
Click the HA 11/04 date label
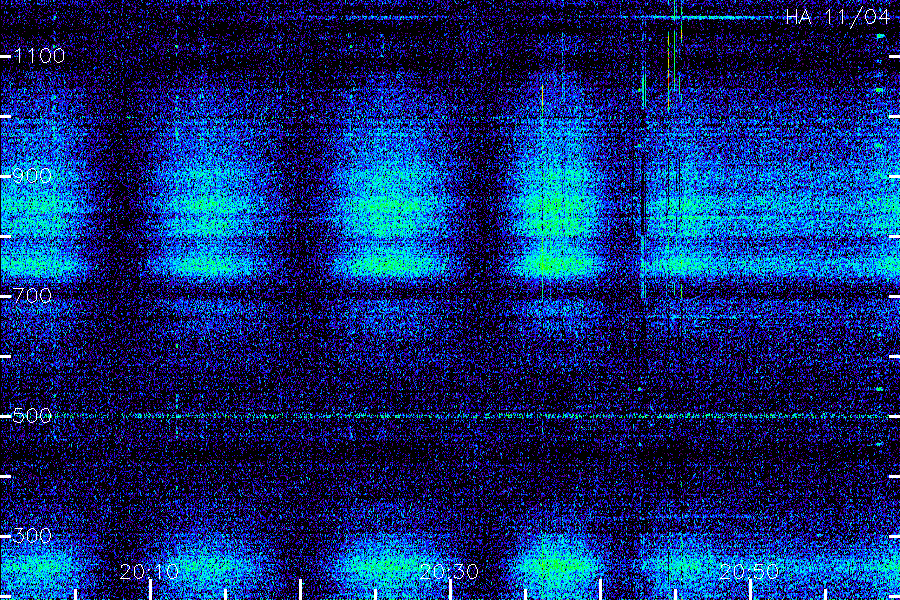[x=837, y=17]
